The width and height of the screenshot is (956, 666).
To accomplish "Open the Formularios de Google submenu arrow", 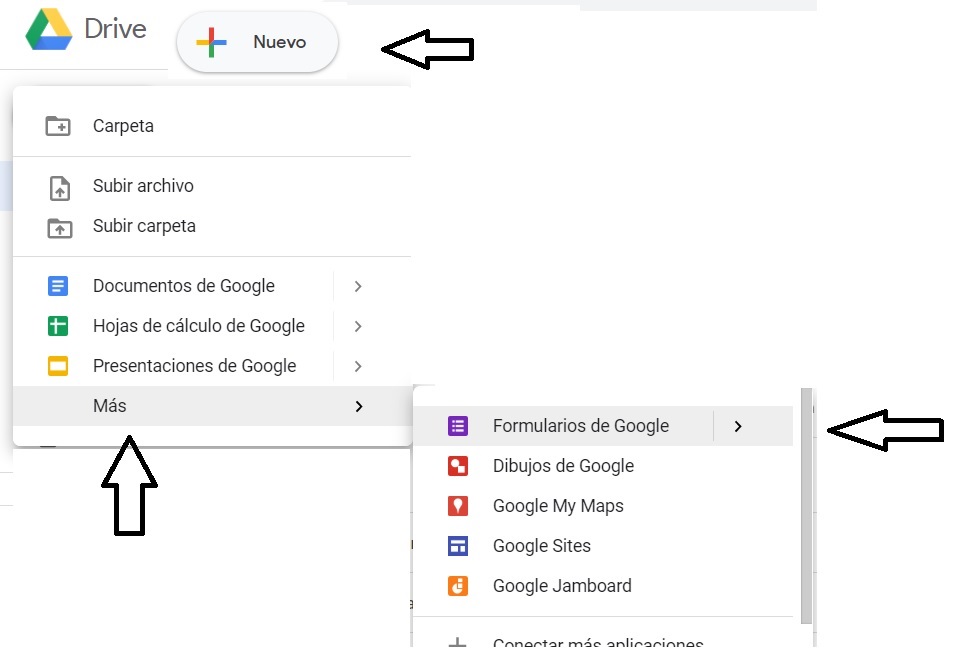I will (738, 426).
